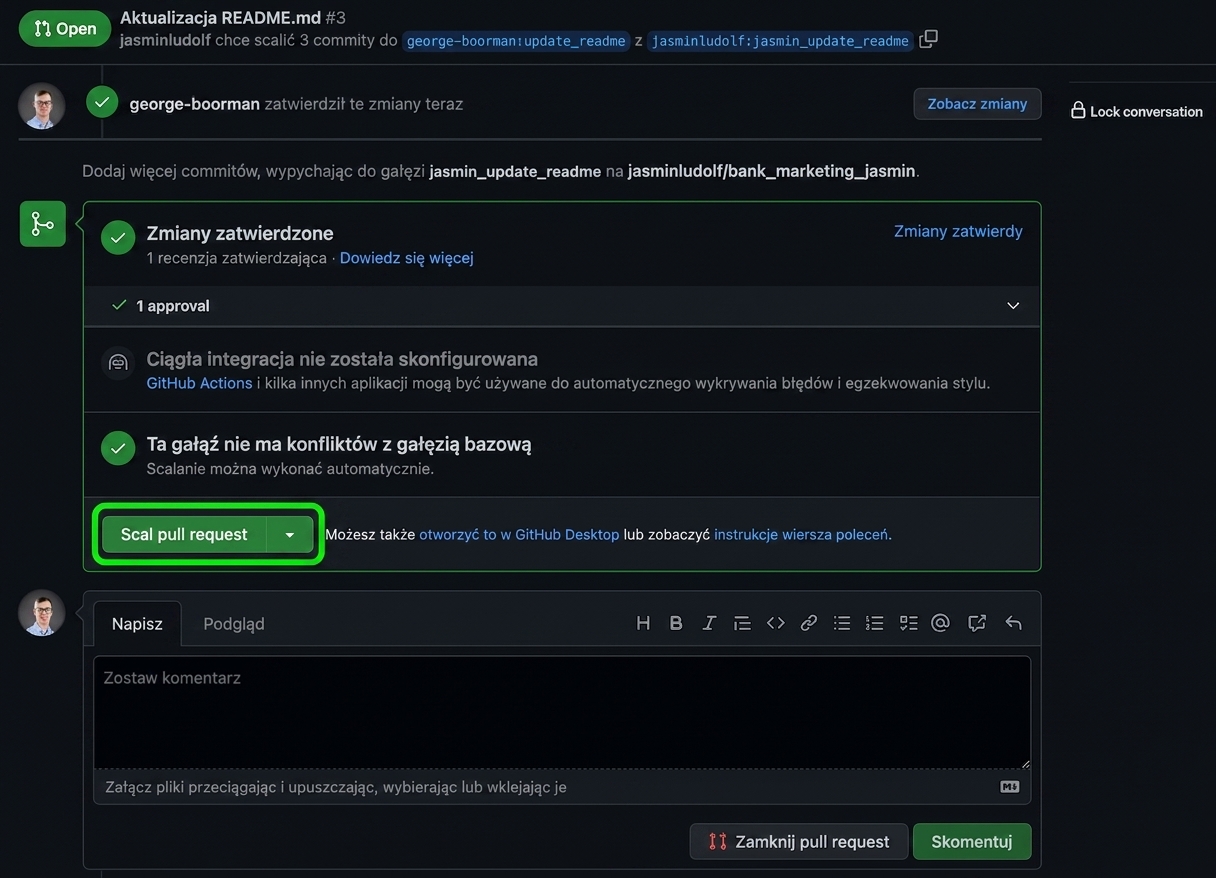1216x878 pixels.
Task: Switch to the Podgląd tab
Action: [x=234, y=623]
